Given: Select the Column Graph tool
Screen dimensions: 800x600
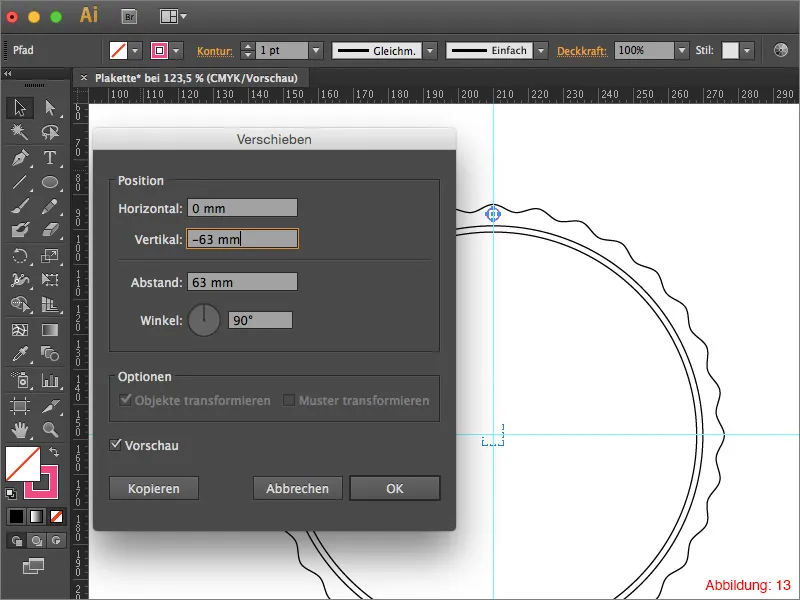Looking at the screenshot, I should point(50,380).
